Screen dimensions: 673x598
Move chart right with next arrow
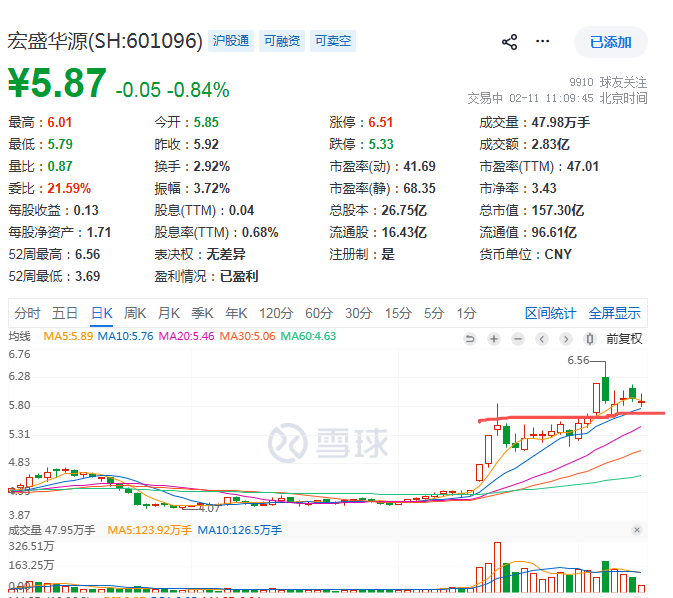(566, 339)
